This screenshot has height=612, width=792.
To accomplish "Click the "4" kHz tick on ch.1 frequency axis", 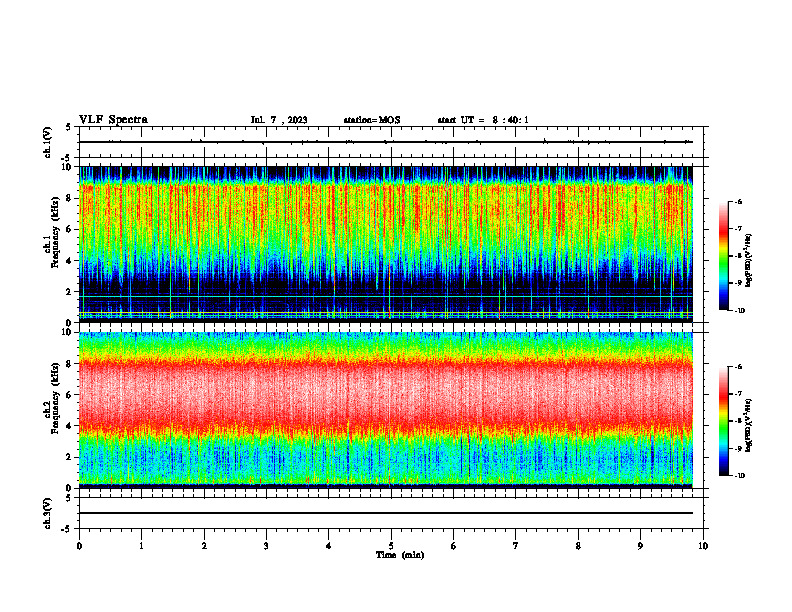I will pyautogui.click(x=70, y=261).
